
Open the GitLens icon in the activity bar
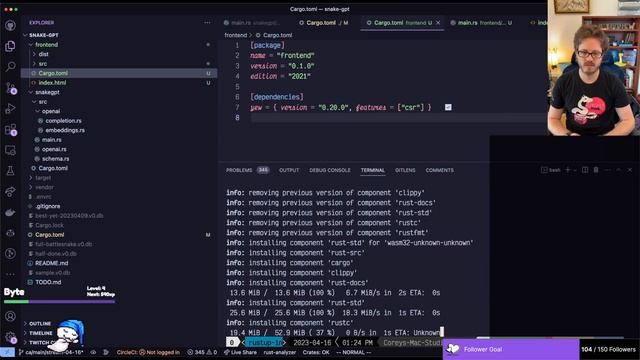tap(11, 253)
